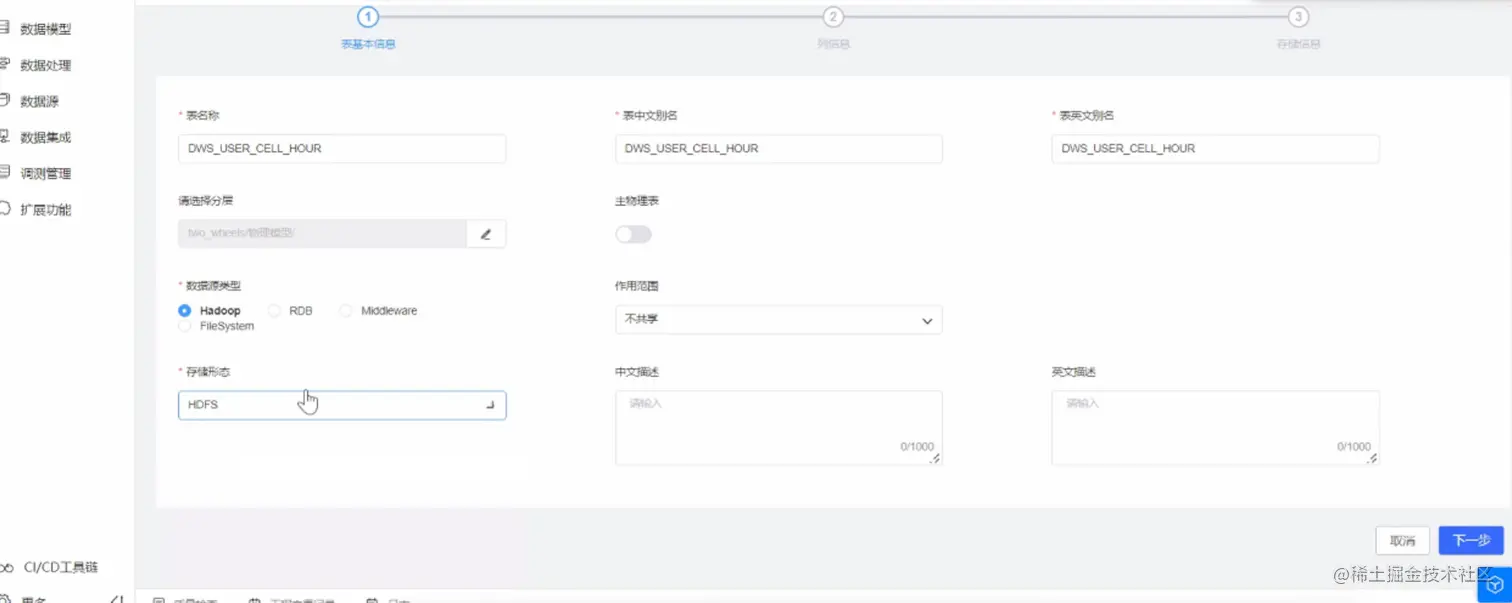Expand the 作用范围 dropdown chevron arrow
Viewport: 1512px width, 603px height.
pyautogui.click(x=927, y=321)
